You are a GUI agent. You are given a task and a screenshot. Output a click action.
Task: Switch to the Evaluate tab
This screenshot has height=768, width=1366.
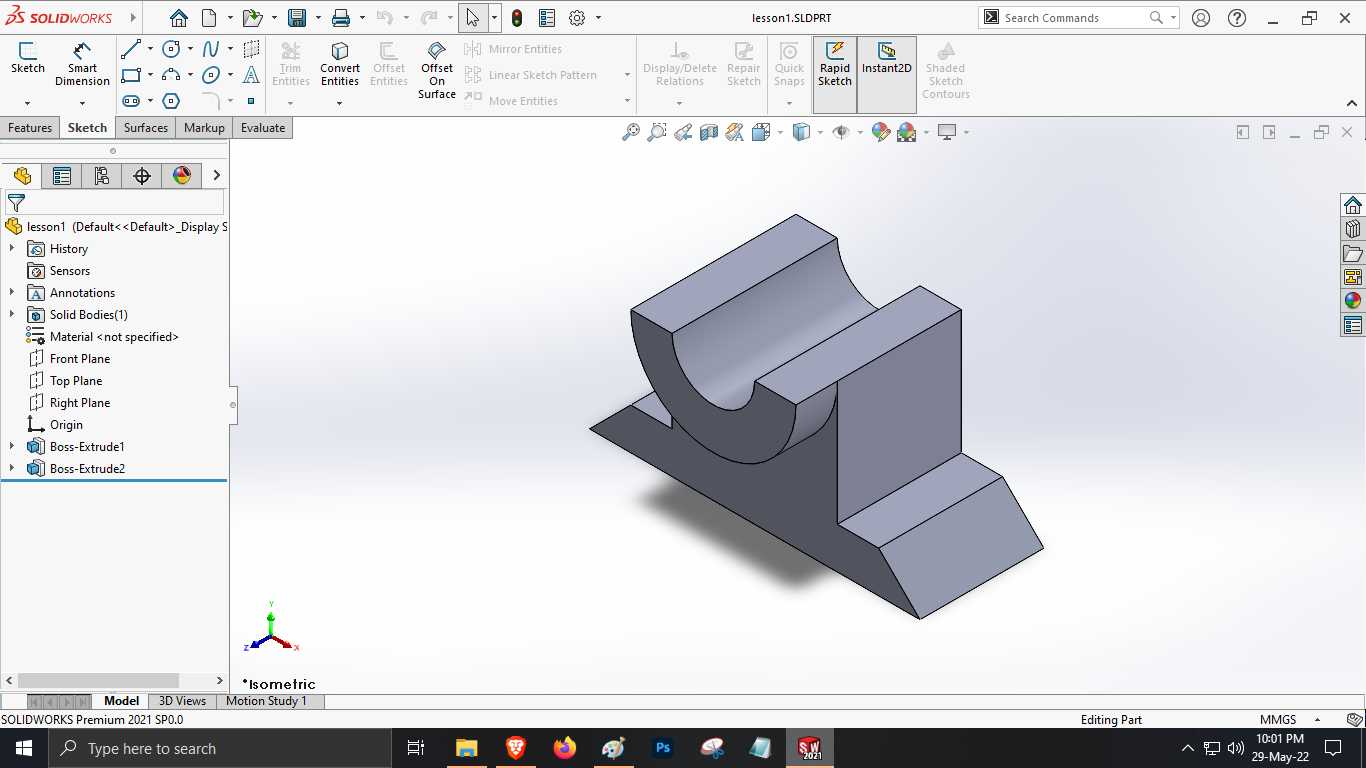pyautogui.click(x=263, y=128)
